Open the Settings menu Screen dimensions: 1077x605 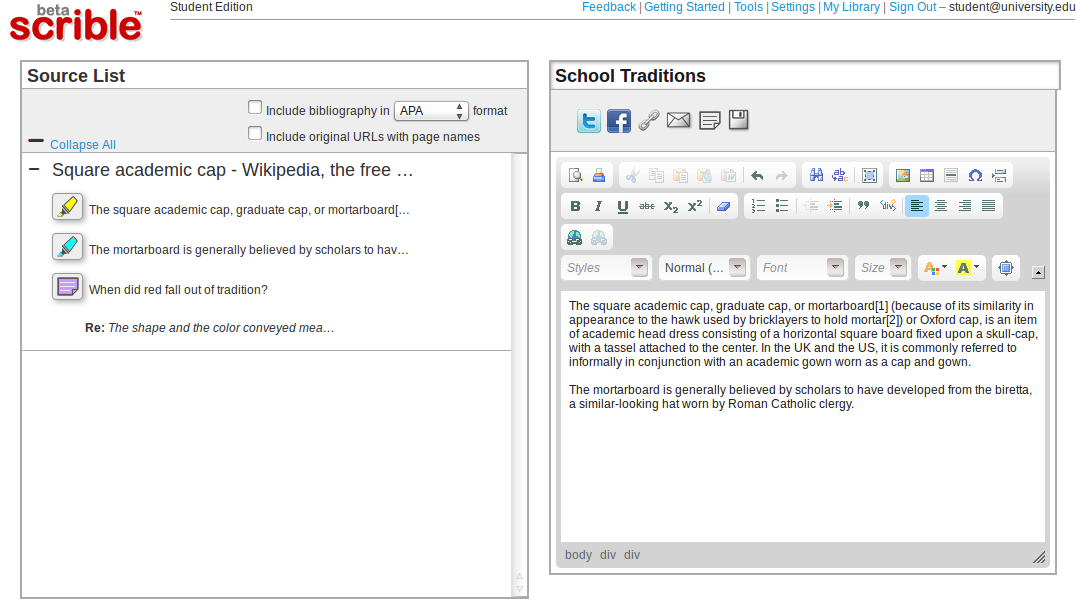click(793, 7)
